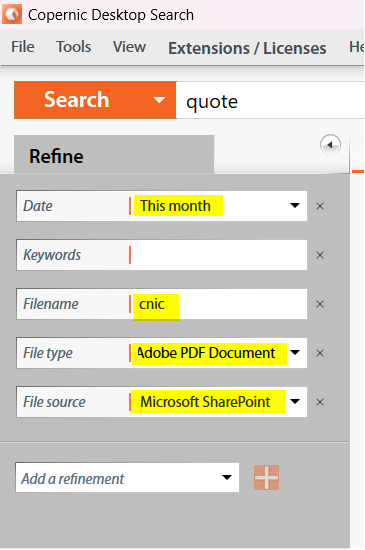The image size is (365, 550).
Task: Remove the Keywords refinement with its X
Action: coord(320,255)
